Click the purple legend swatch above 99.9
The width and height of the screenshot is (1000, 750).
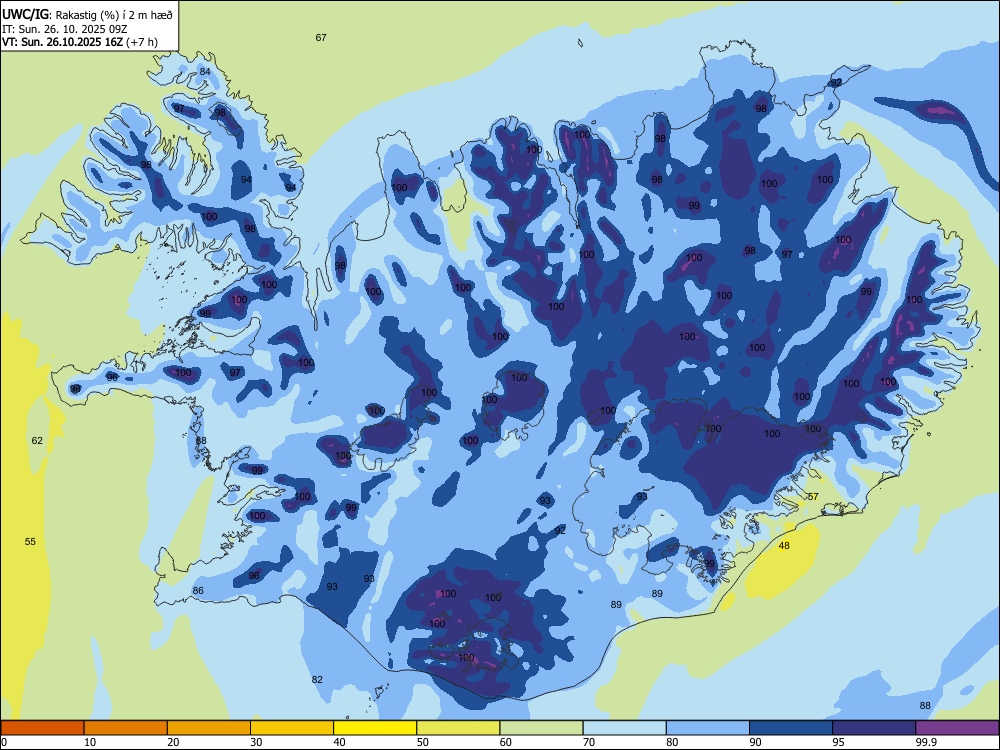tap(957, 728)
